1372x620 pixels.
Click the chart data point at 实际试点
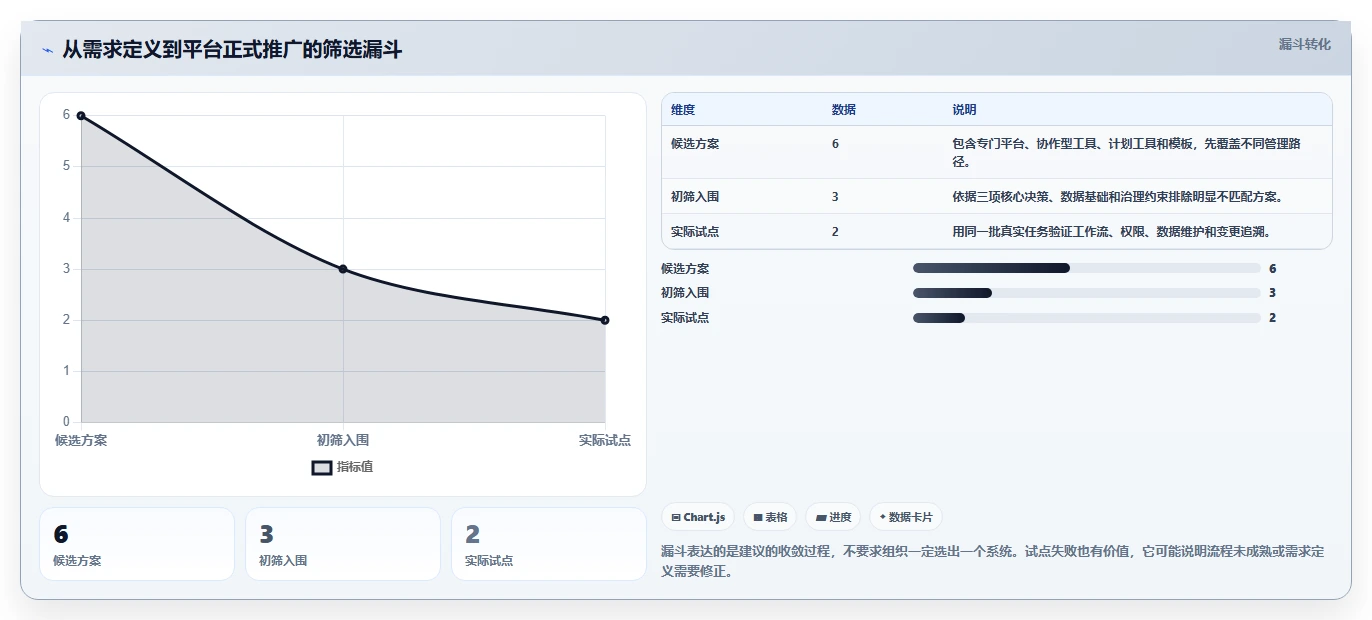[x=605, y=320]
